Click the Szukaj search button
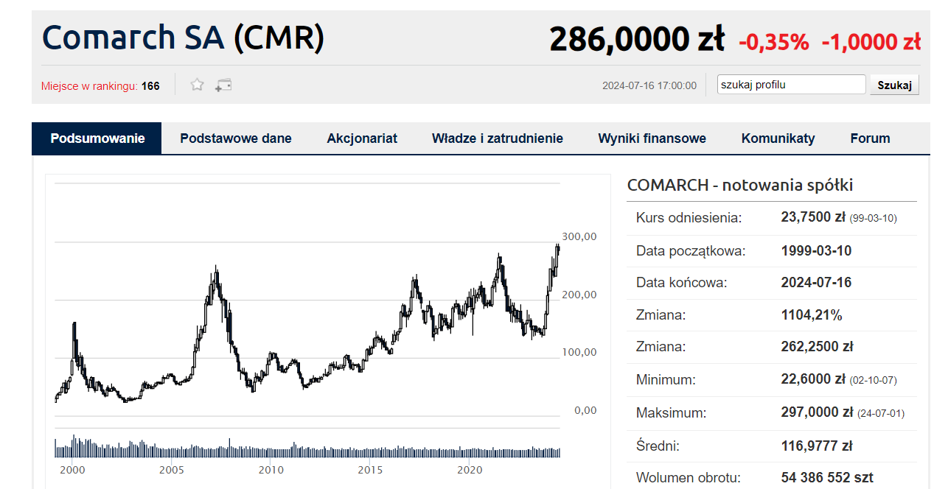Screen dimensions: 948x489 [894, 85]
